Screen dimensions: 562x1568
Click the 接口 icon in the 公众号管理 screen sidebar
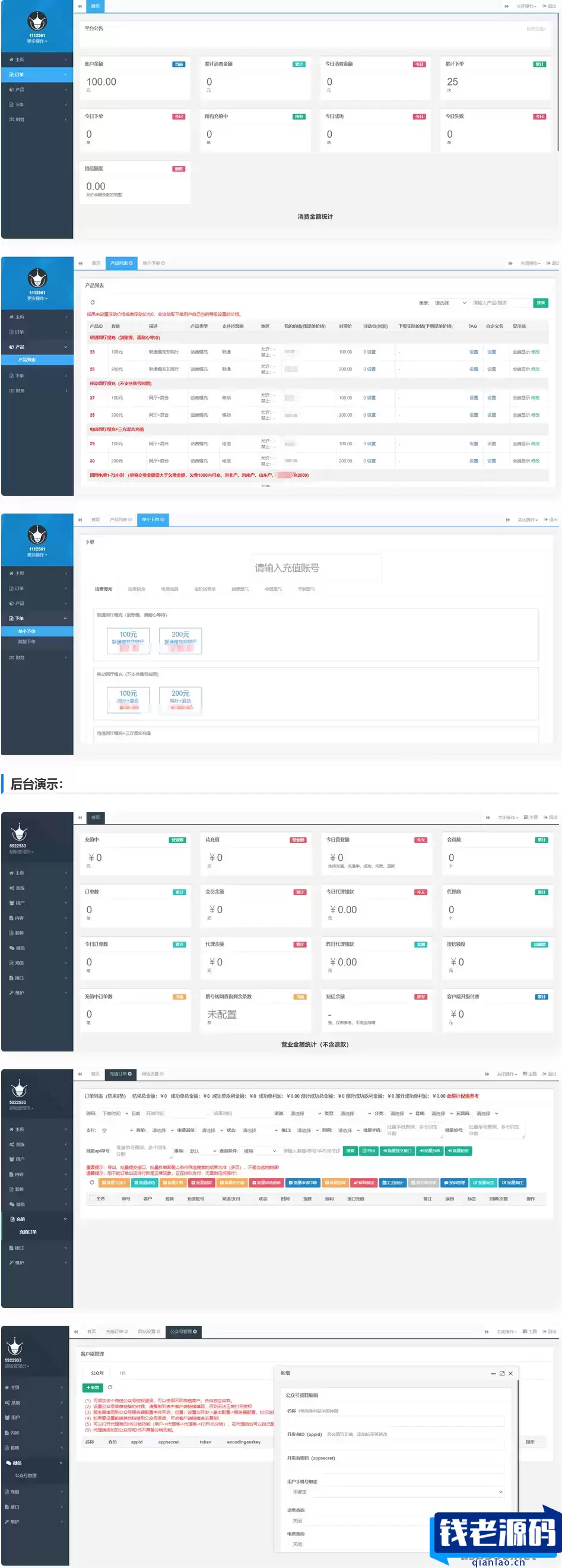point(7,1506)
